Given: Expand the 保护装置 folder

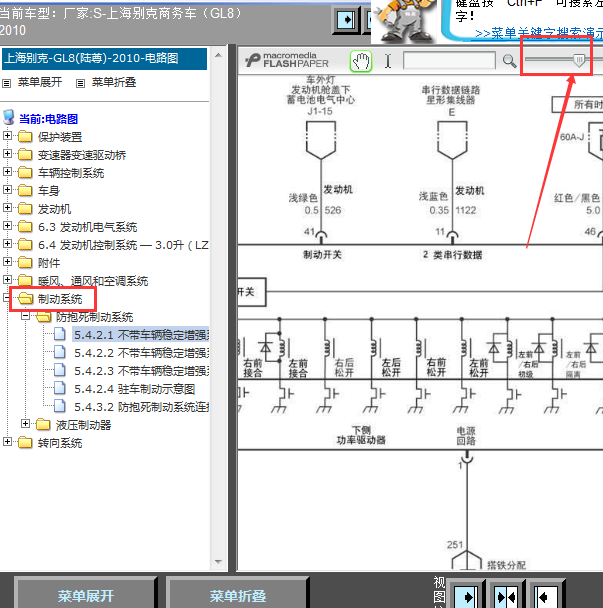Looking at the screenshot, I should (7, 136).
